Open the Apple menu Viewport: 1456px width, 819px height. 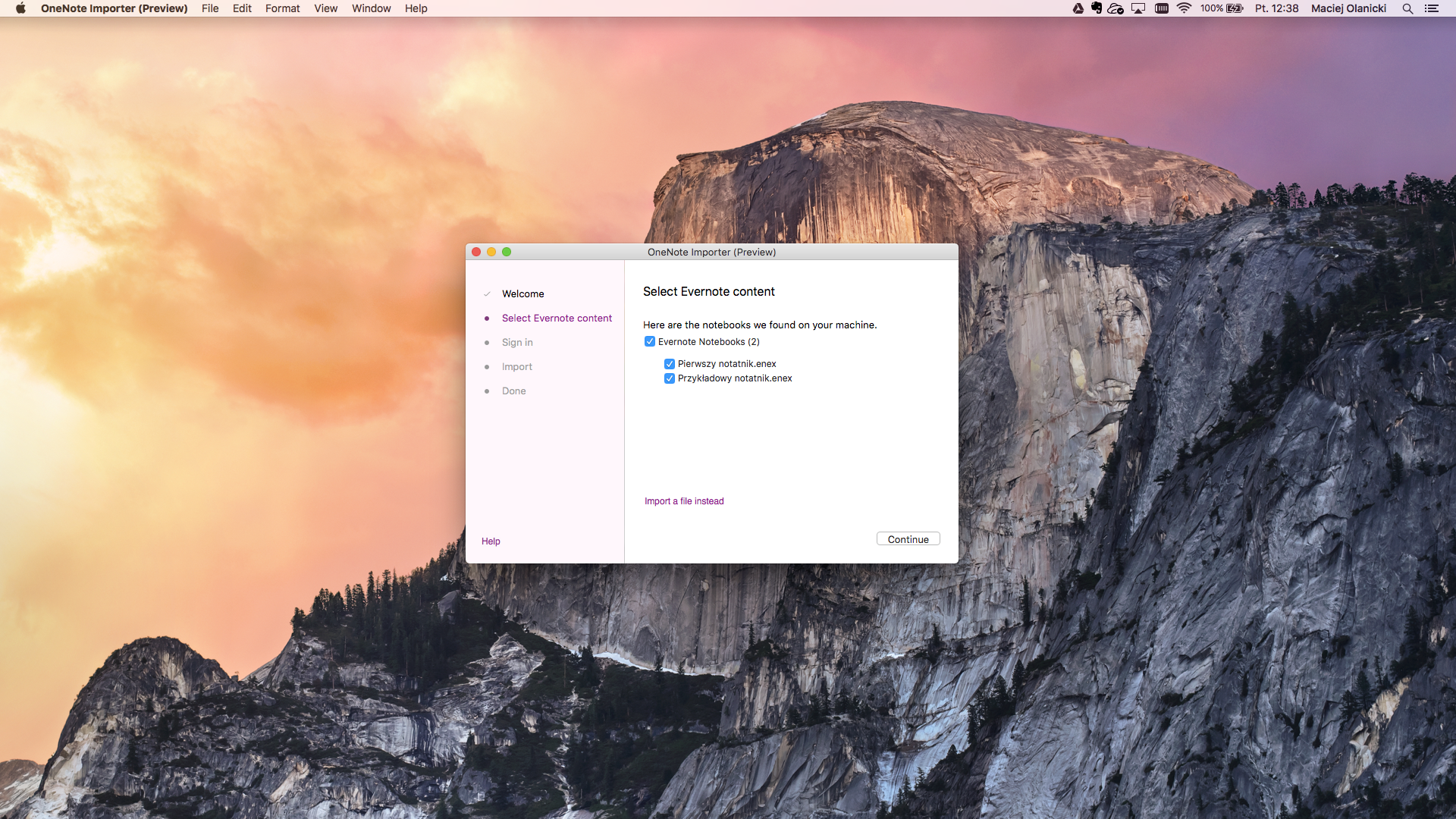pyautogui.click(x=20, y=8)
